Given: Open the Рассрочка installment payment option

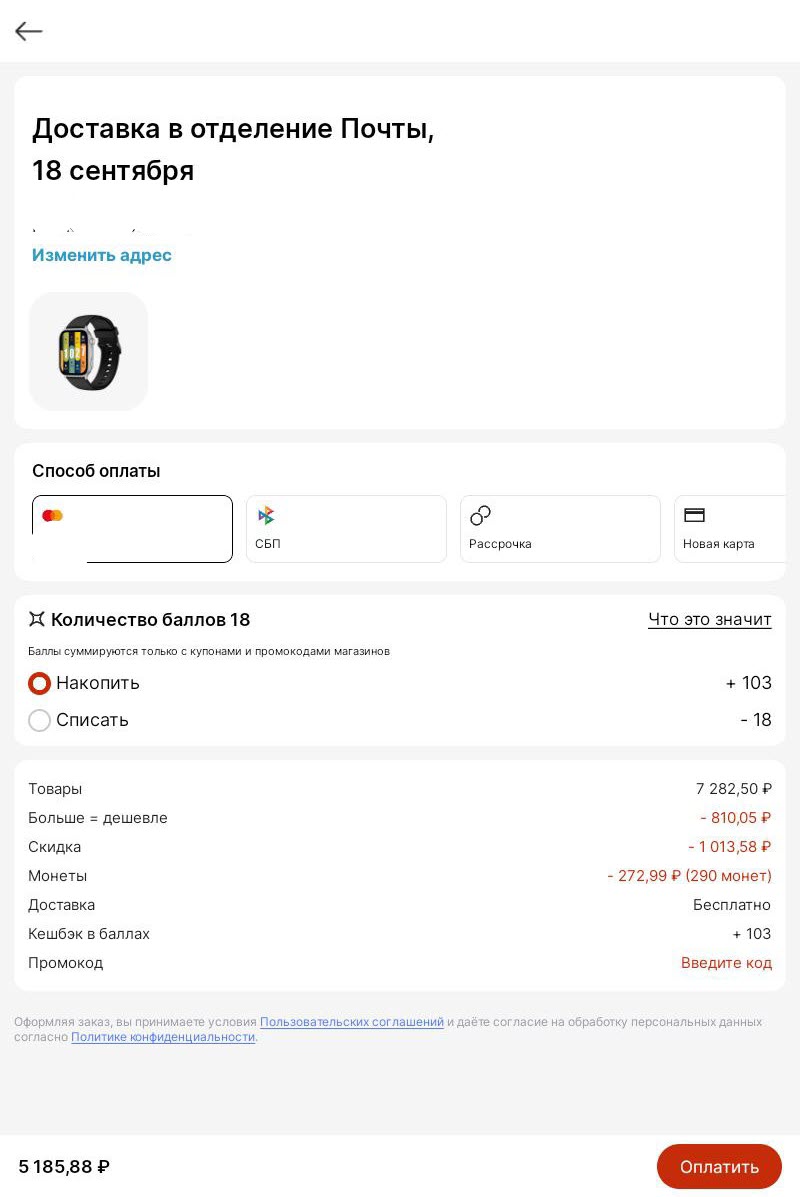Looking at the screenshot, I should (560, 529).
